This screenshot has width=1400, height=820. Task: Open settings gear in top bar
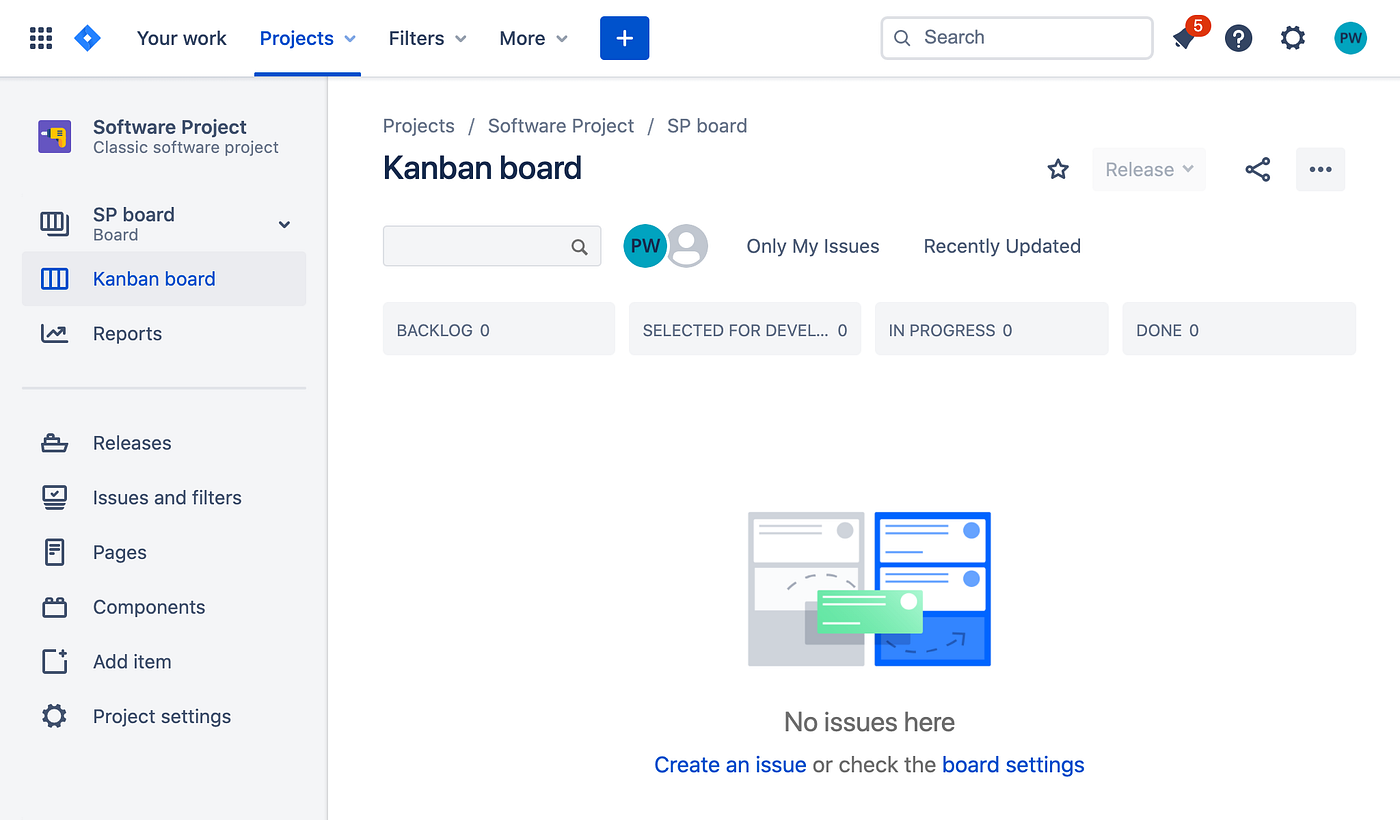click(1293, 38)
